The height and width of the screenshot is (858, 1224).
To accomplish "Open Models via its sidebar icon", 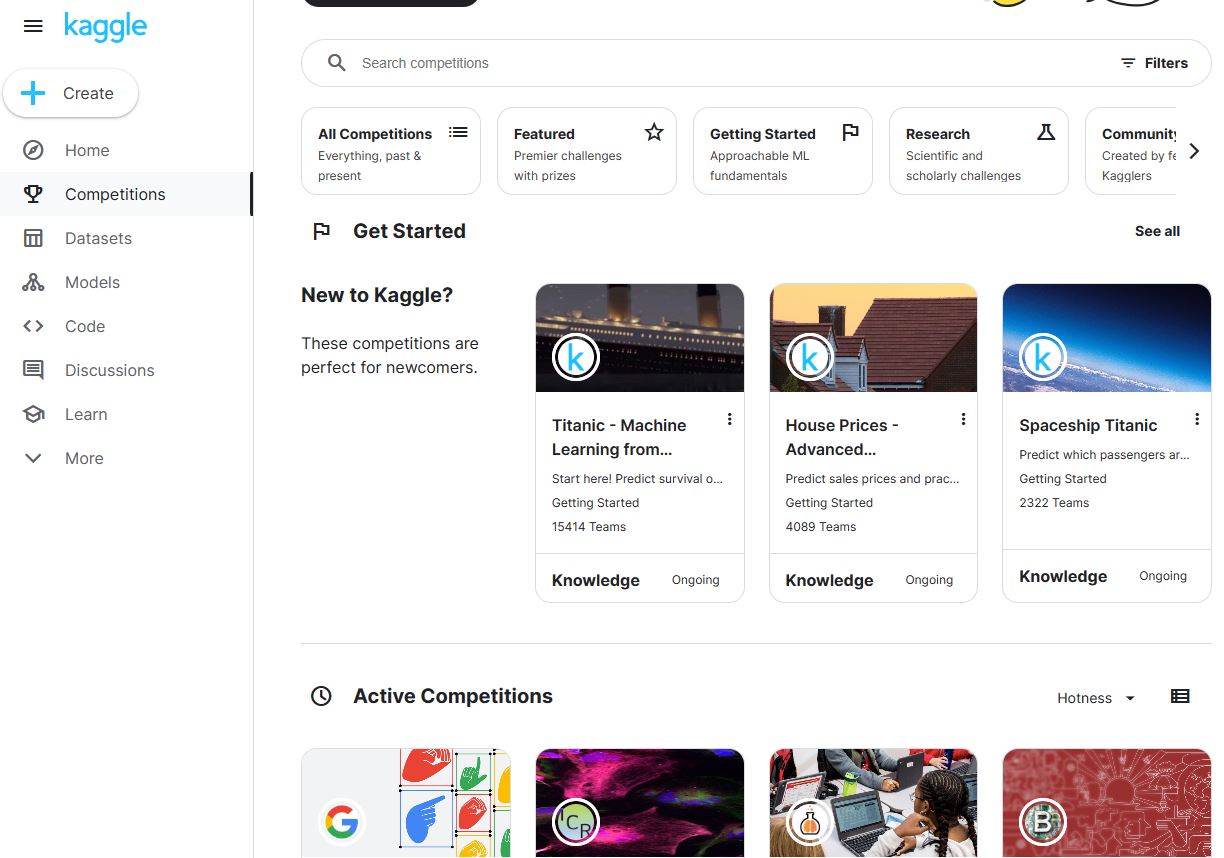I will (x=33, y=282).
